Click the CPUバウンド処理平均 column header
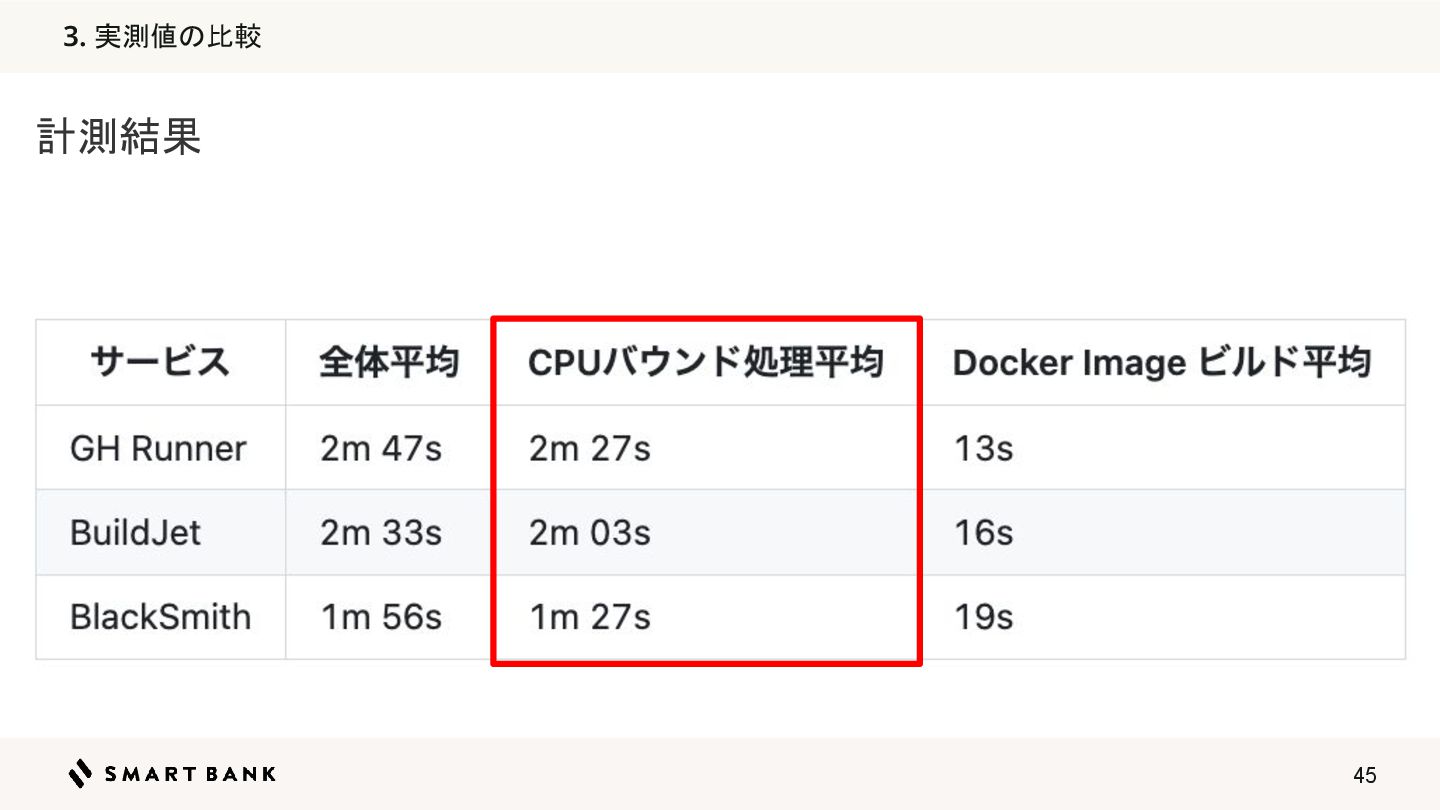 pyautogui.click(x=705, y=362)
